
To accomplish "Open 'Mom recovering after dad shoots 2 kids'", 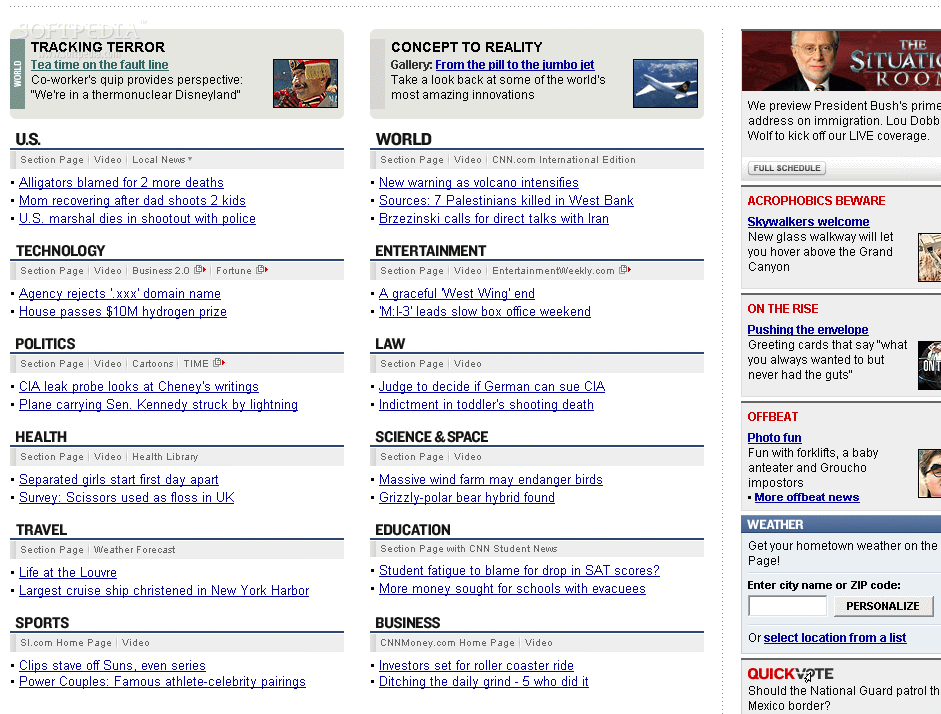I will coord(133,200).
